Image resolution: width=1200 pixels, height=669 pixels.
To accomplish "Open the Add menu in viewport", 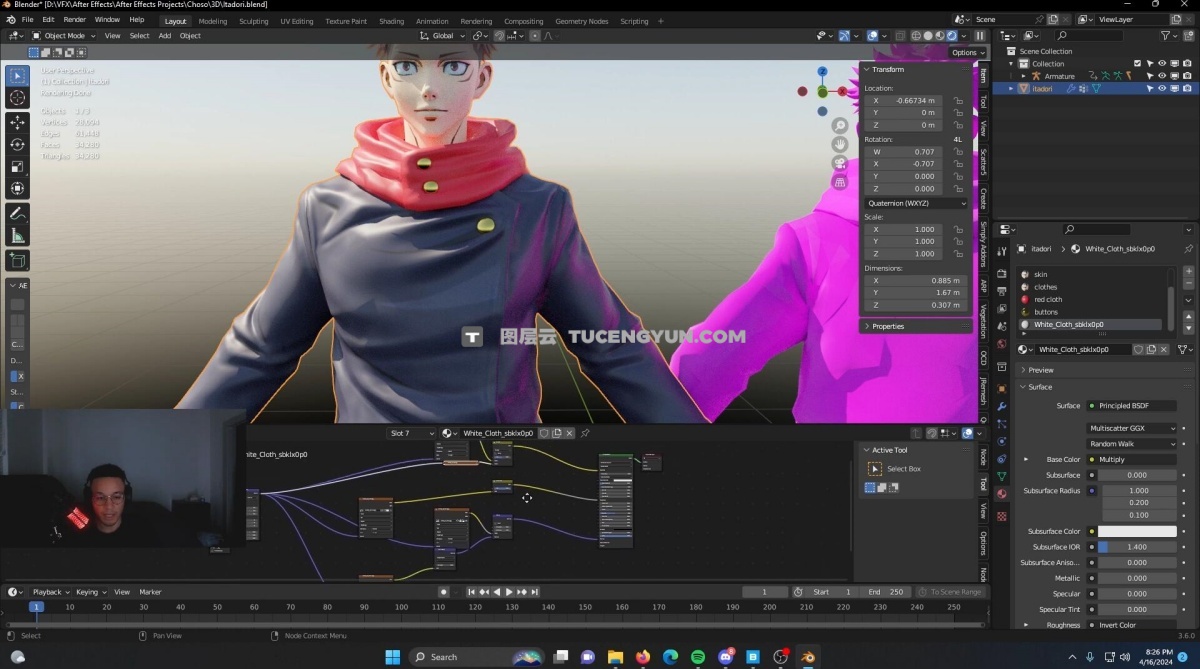I will (164, 36).
